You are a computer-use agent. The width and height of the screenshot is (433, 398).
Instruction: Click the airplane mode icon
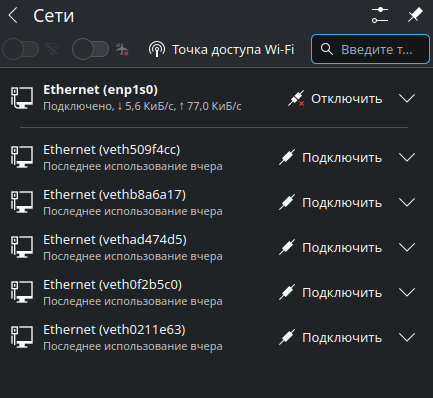tap(122, 49)
